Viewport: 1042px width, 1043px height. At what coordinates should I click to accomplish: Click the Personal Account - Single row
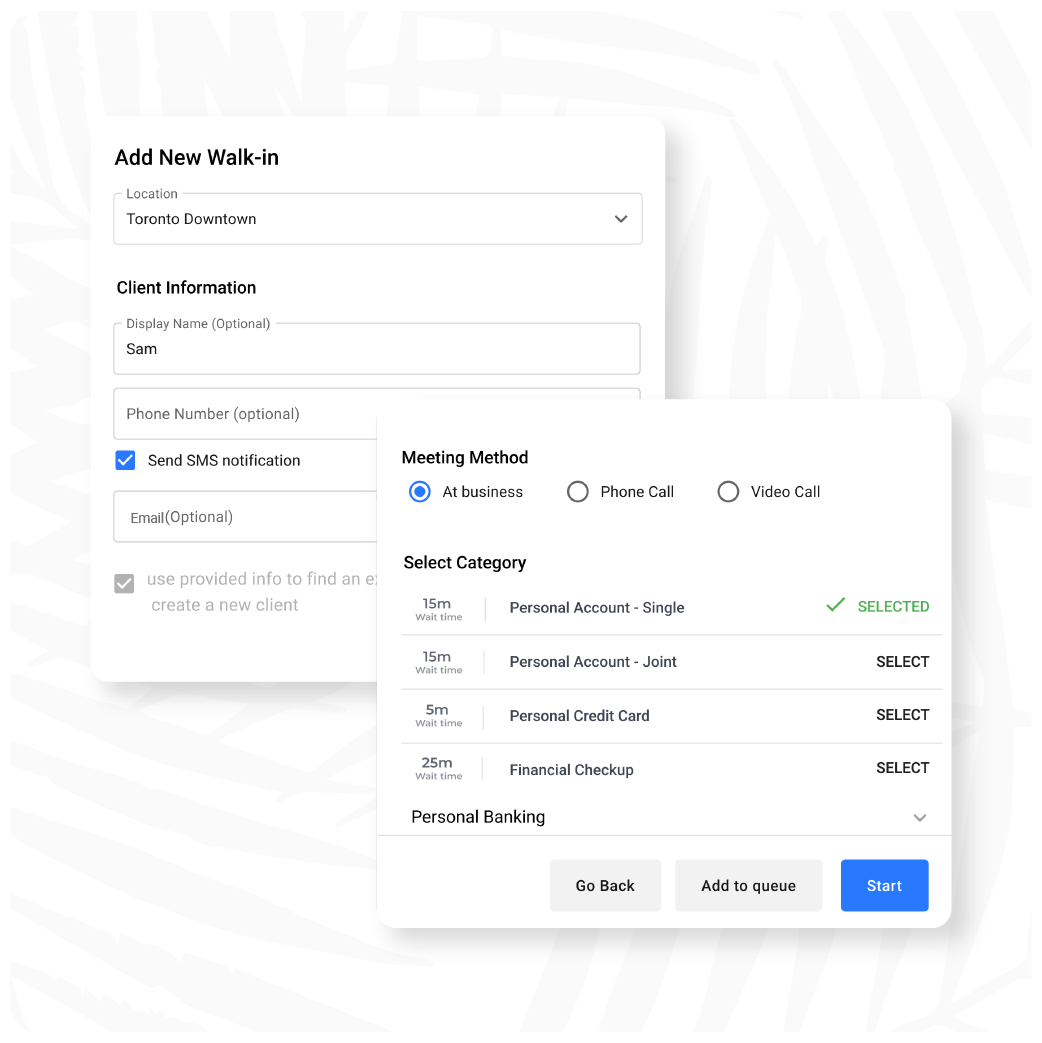(671, 608)
